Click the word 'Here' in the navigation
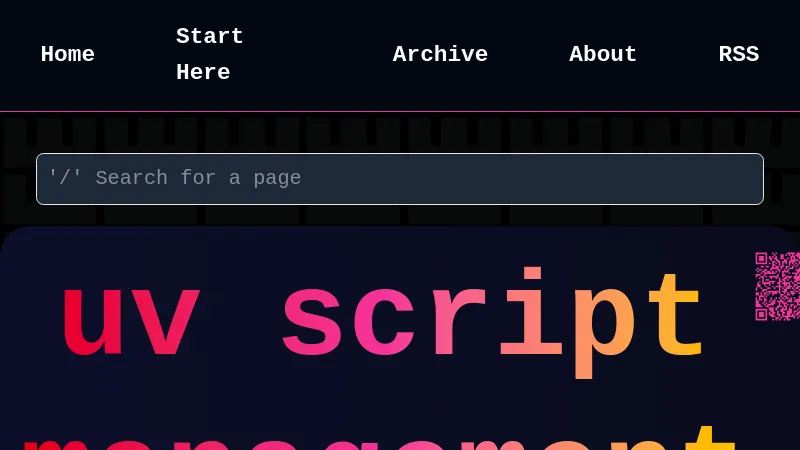 pyautogui.click(x=203, y=73)
